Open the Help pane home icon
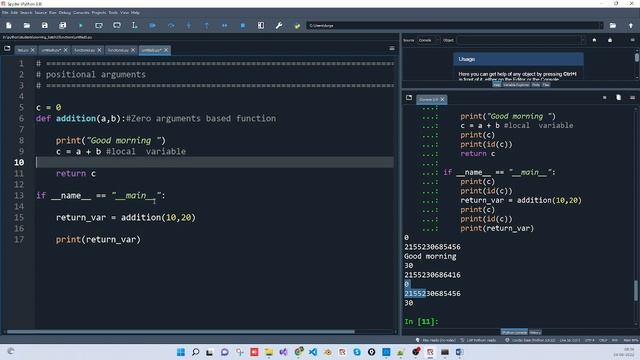The image size is (640, 360). click(x=594, y=40)
